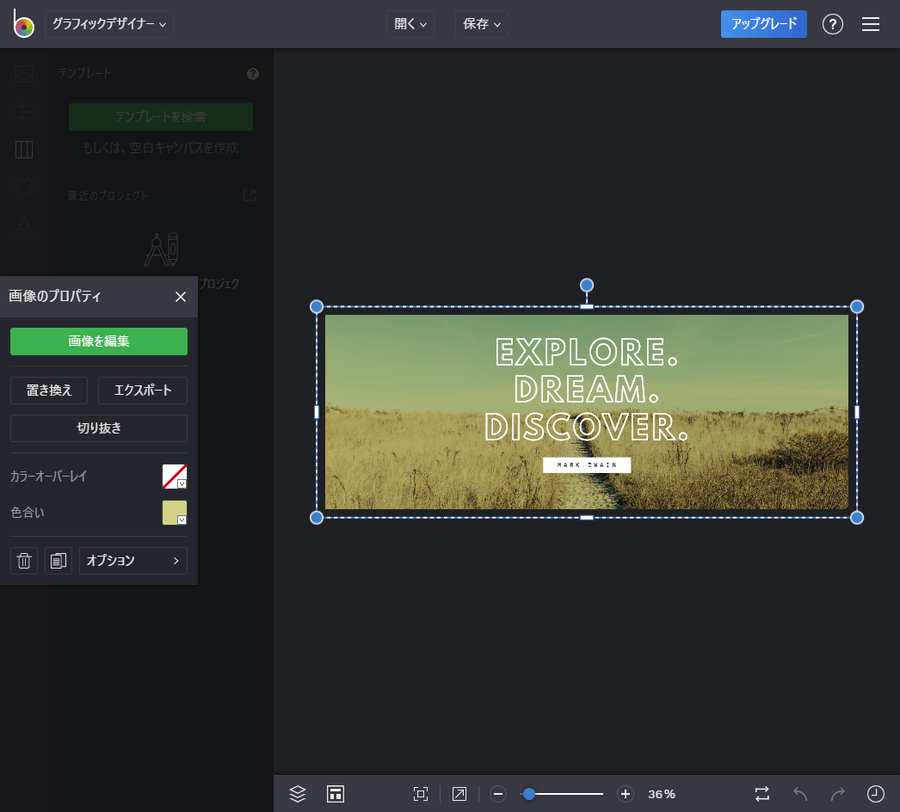
Task: Open the graphics heart sidebar icon
Action: pos(24,187)
